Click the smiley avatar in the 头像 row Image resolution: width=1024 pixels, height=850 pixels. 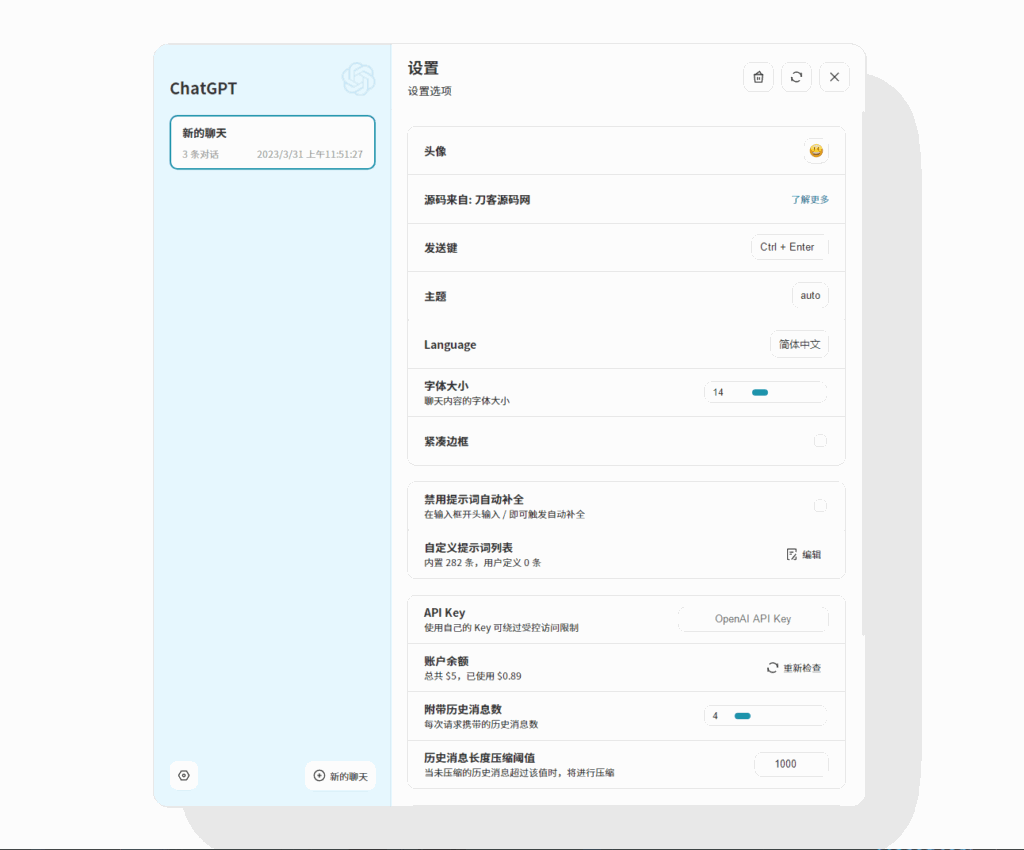816,151
